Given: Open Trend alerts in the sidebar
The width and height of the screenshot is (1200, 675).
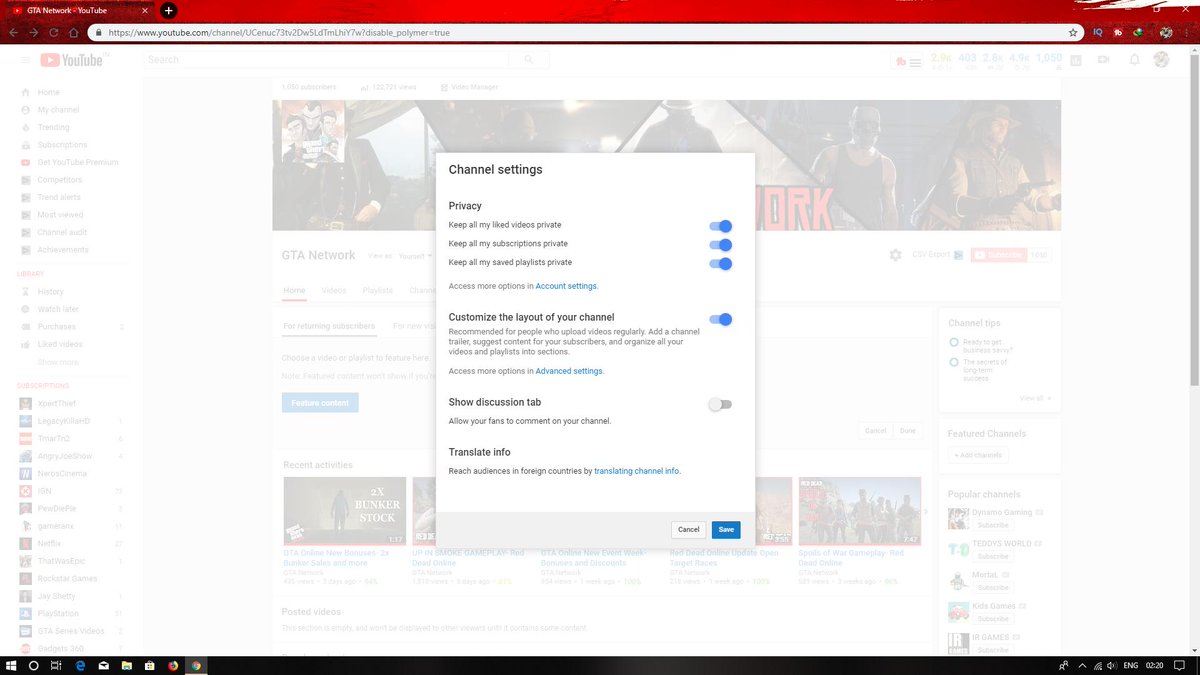Looking at the screenshot, I should 59,197.
